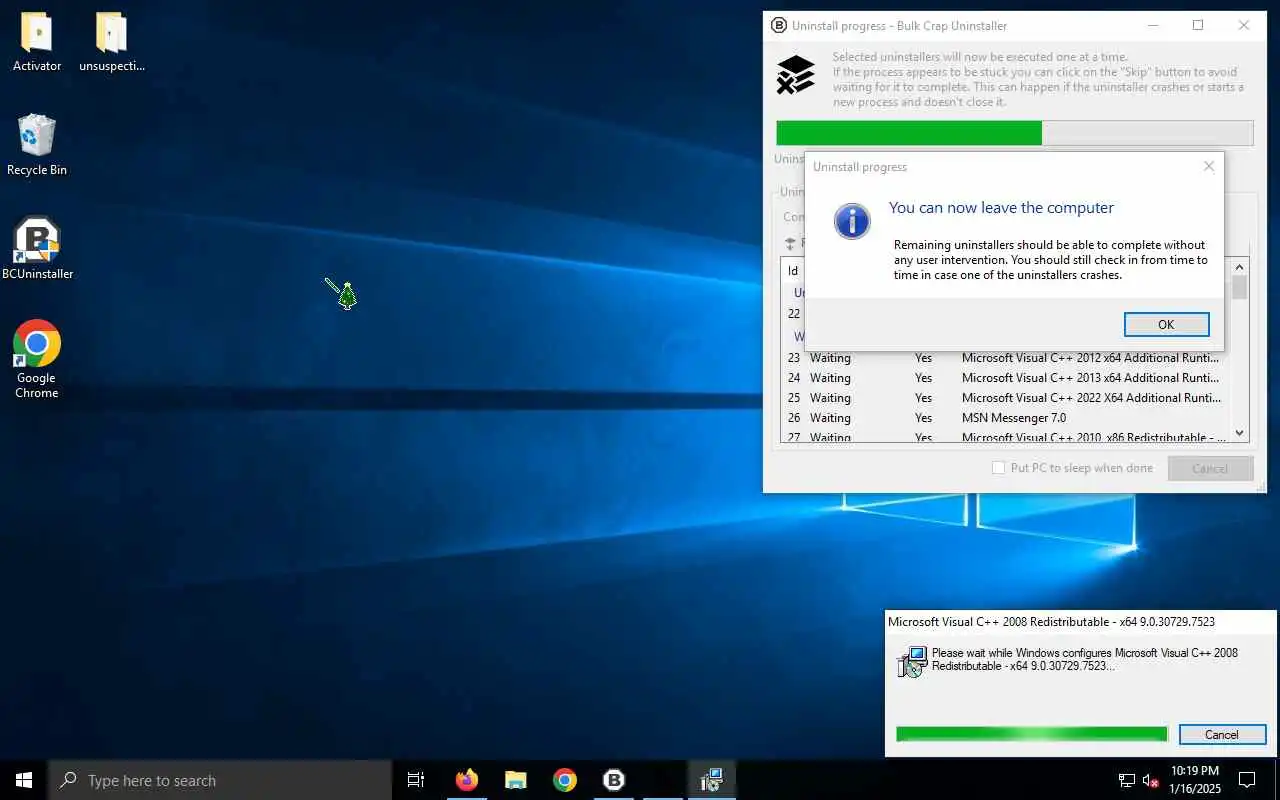This screenshot has height=800, width=1280.
Task: Click the B icon in BCUninstaller title bar
Action: (x=779, y=26)
